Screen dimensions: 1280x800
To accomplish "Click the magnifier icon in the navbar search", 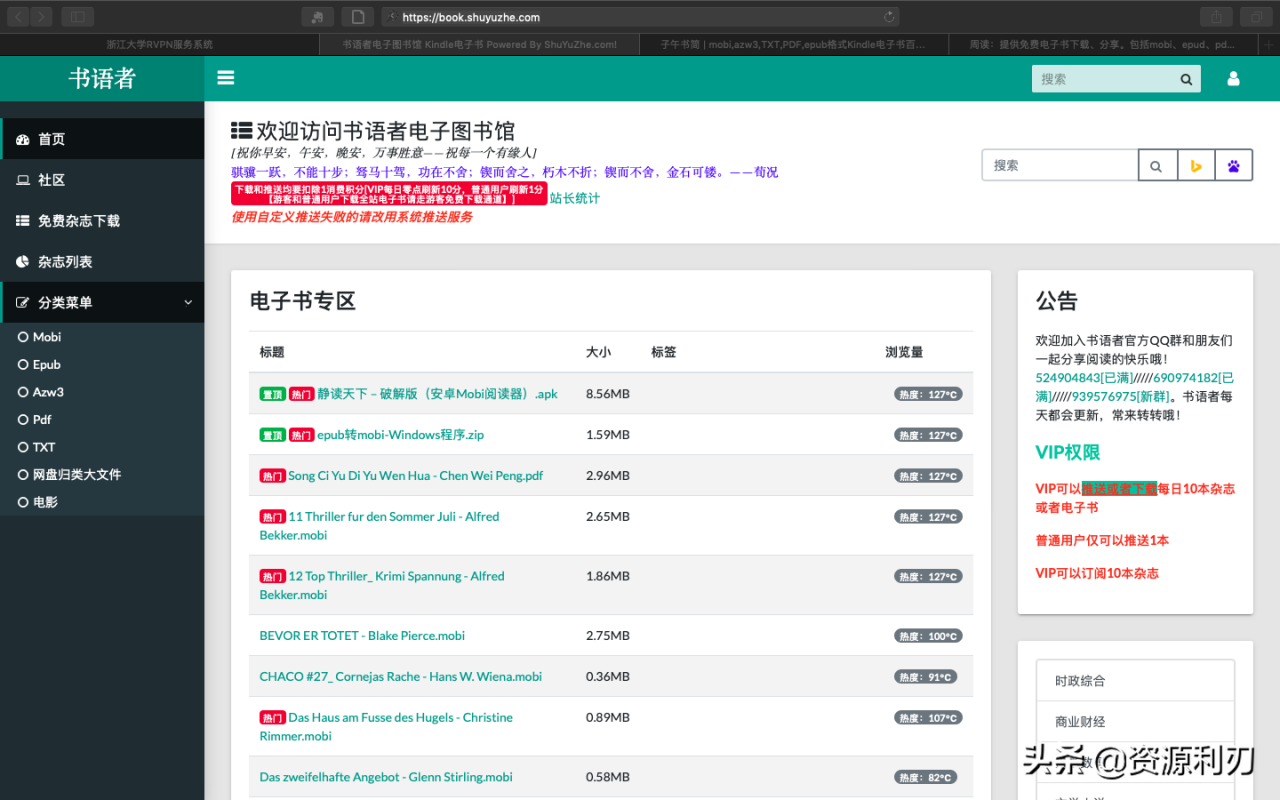I will [x=1186, y=78].
